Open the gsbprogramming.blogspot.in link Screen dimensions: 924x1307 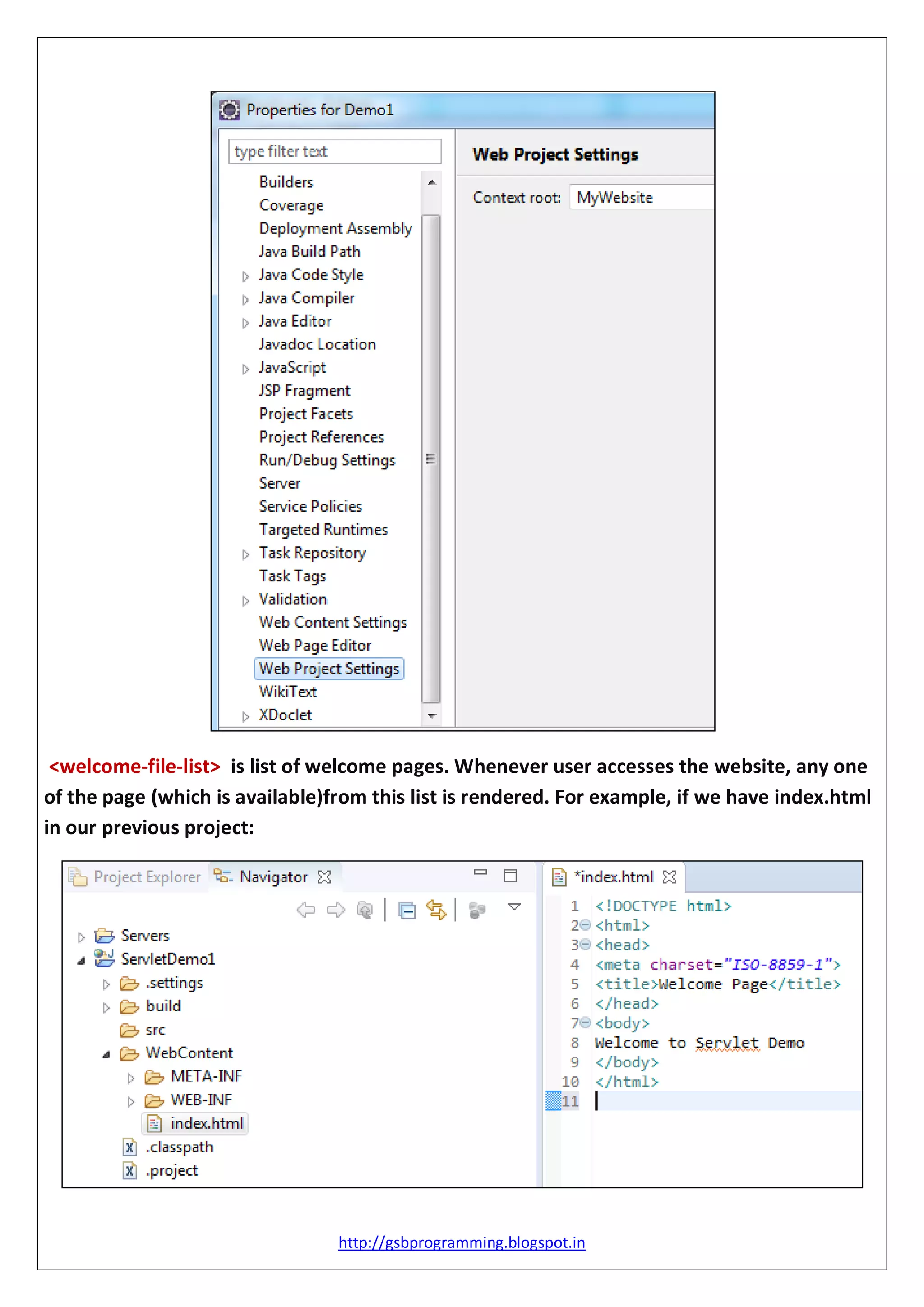pos(462,1242)
